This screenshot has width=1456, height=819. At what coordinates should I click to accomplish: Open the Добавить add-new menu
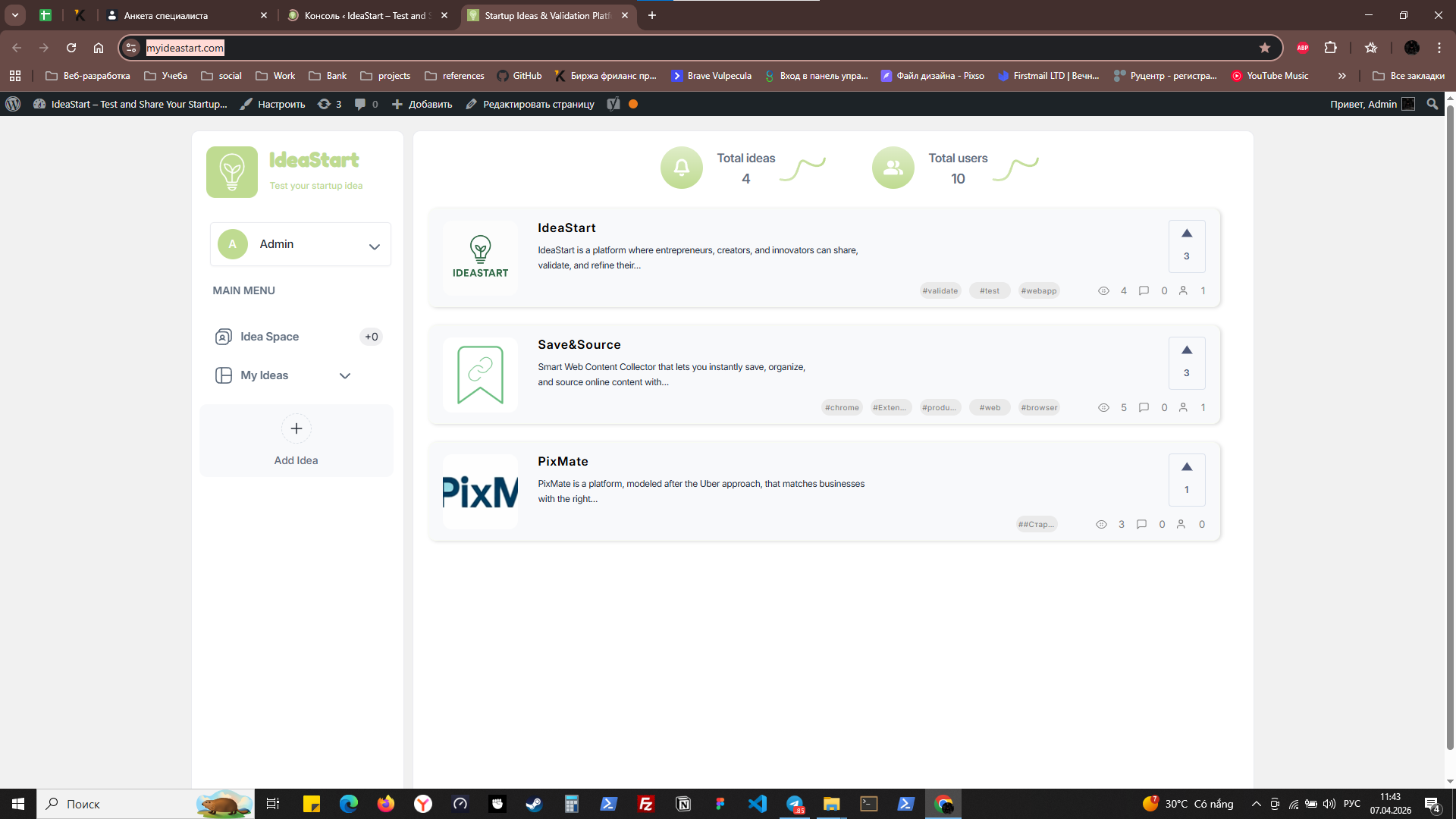(422, 104)
